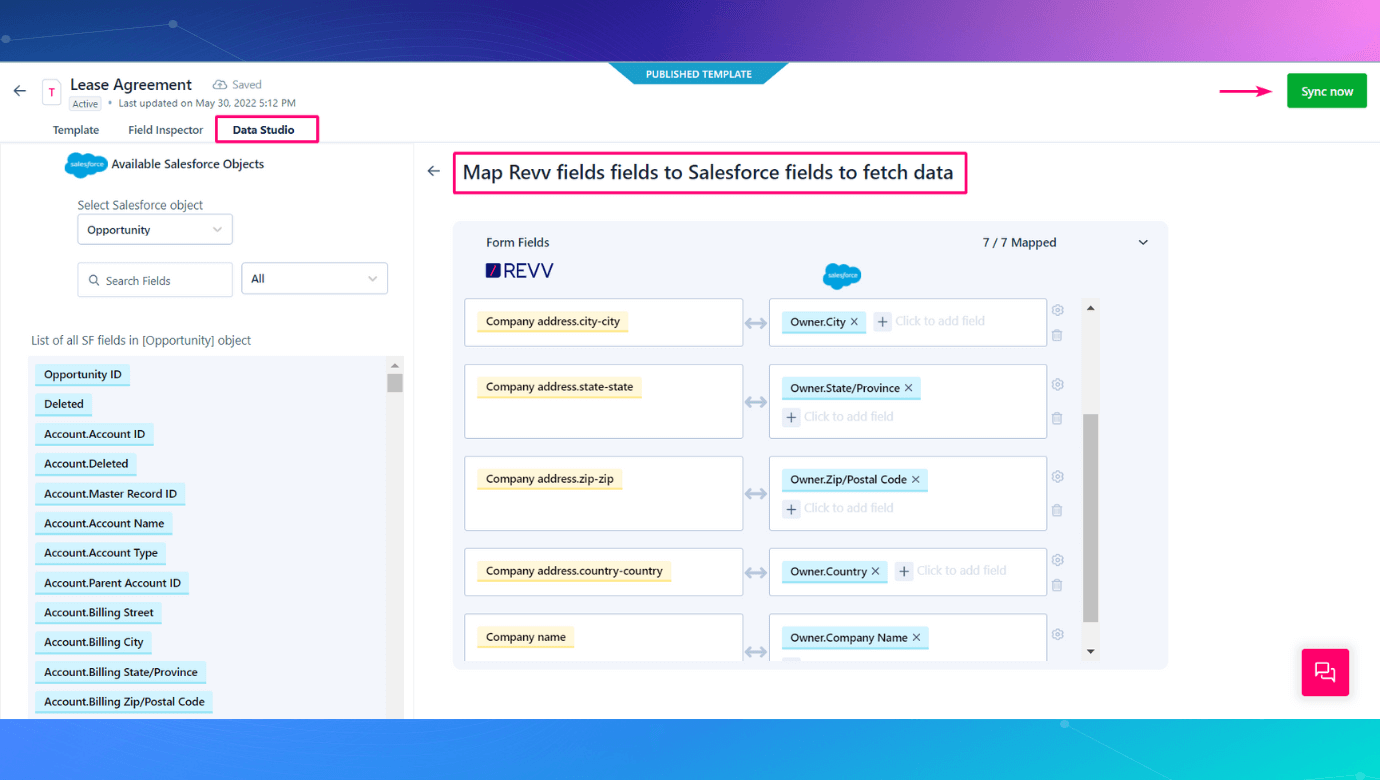Select the Account.Account ID field
This screenshot has width=1380, height=780.
point(95,434)
